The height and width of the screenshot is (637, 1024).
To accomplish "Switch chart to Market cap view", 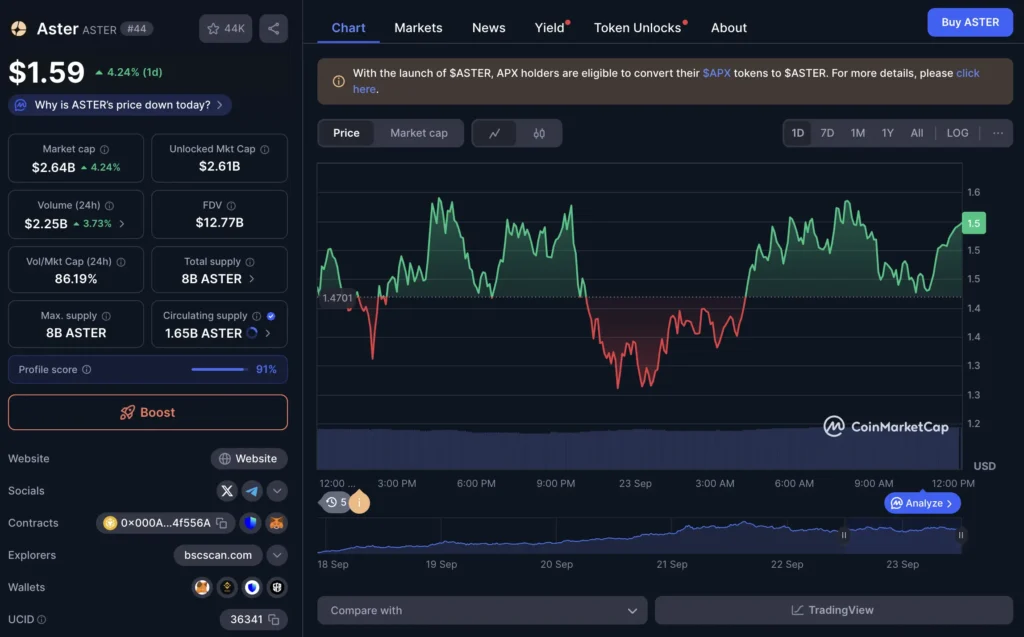I will coord(419,133).
